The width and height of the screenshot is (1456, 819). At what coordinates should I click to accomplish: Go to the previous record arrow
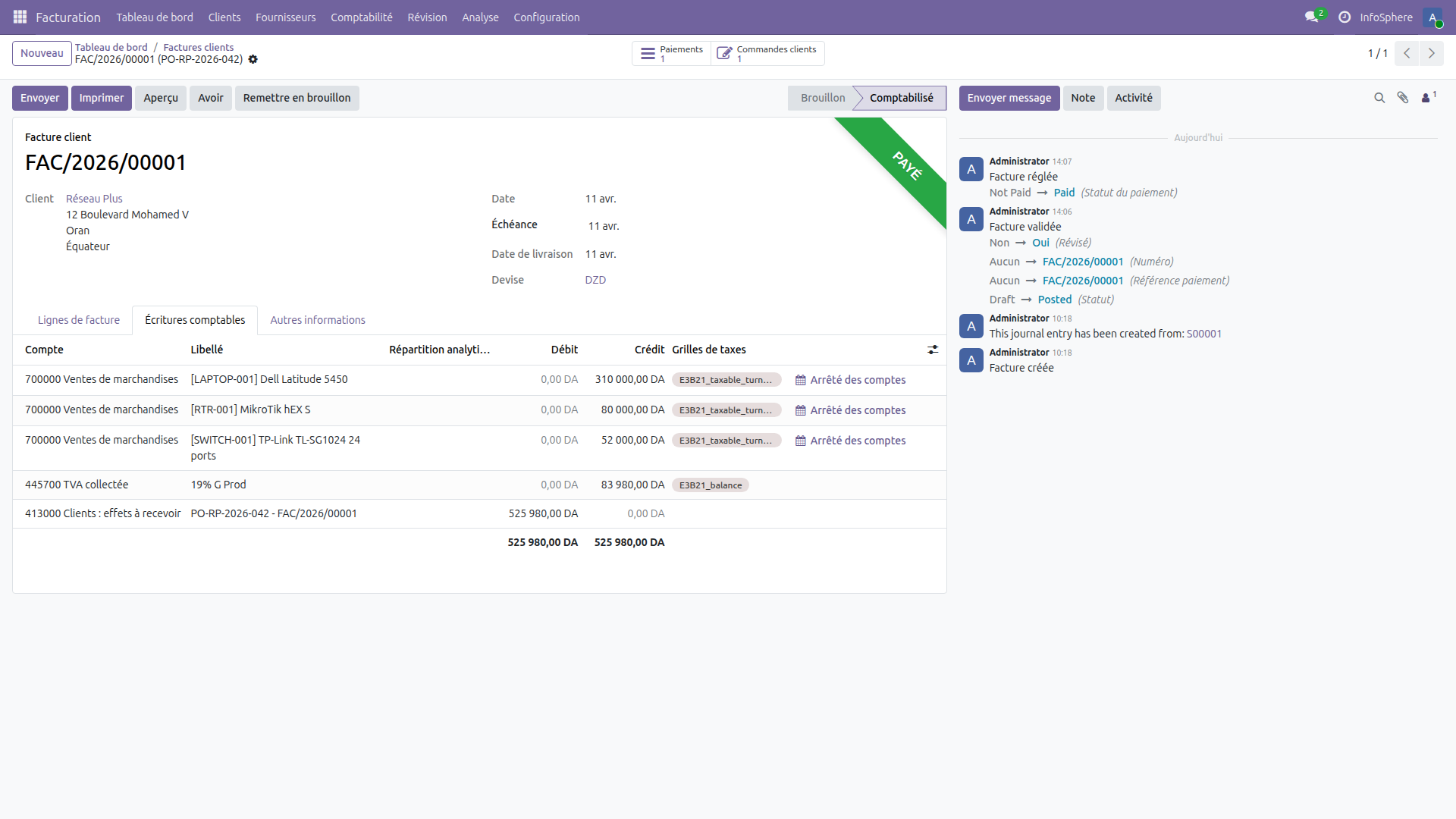[1407, 53]
